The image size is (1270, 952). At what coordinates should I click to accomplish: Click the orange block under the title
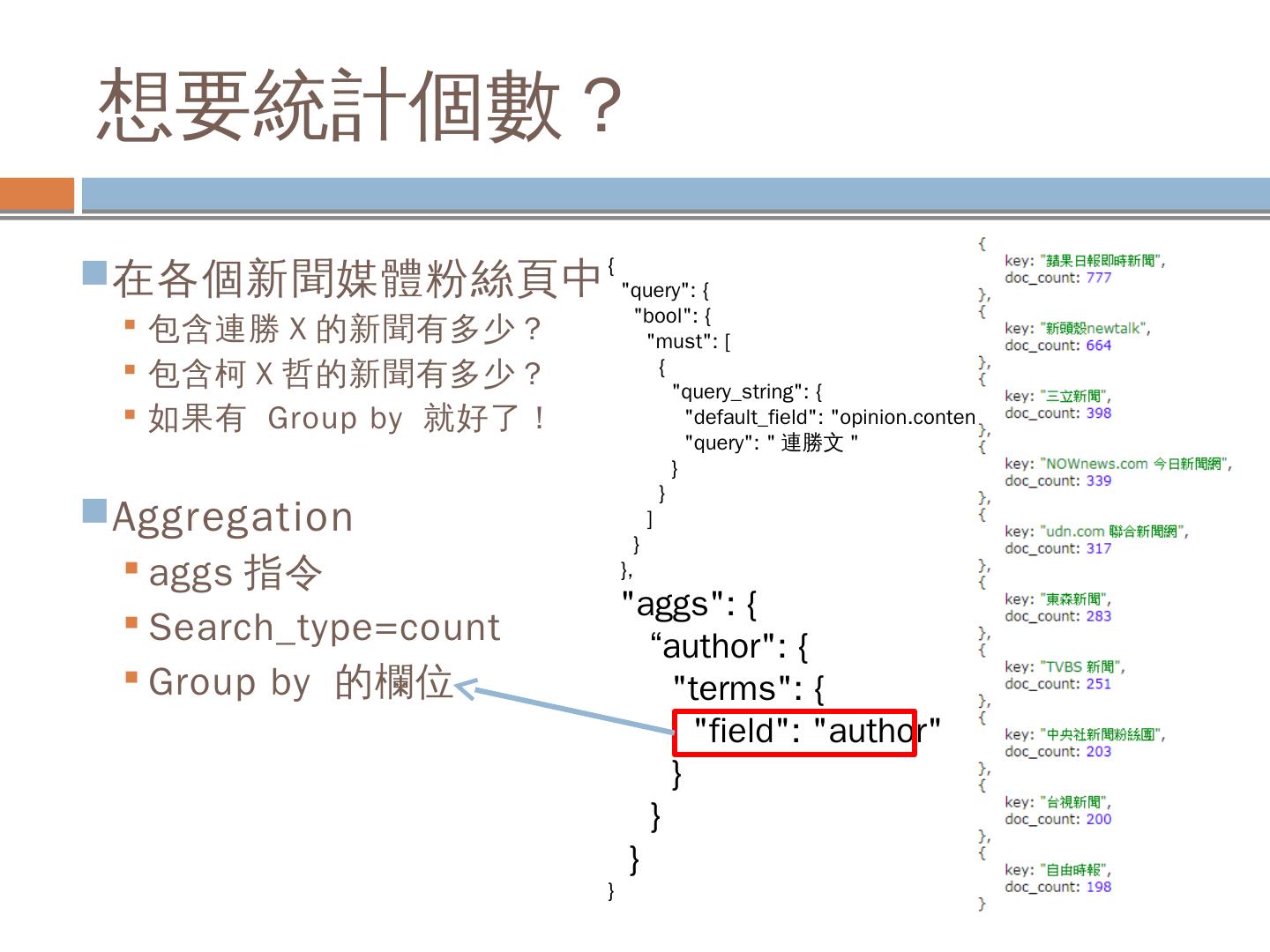coord(37,194)
